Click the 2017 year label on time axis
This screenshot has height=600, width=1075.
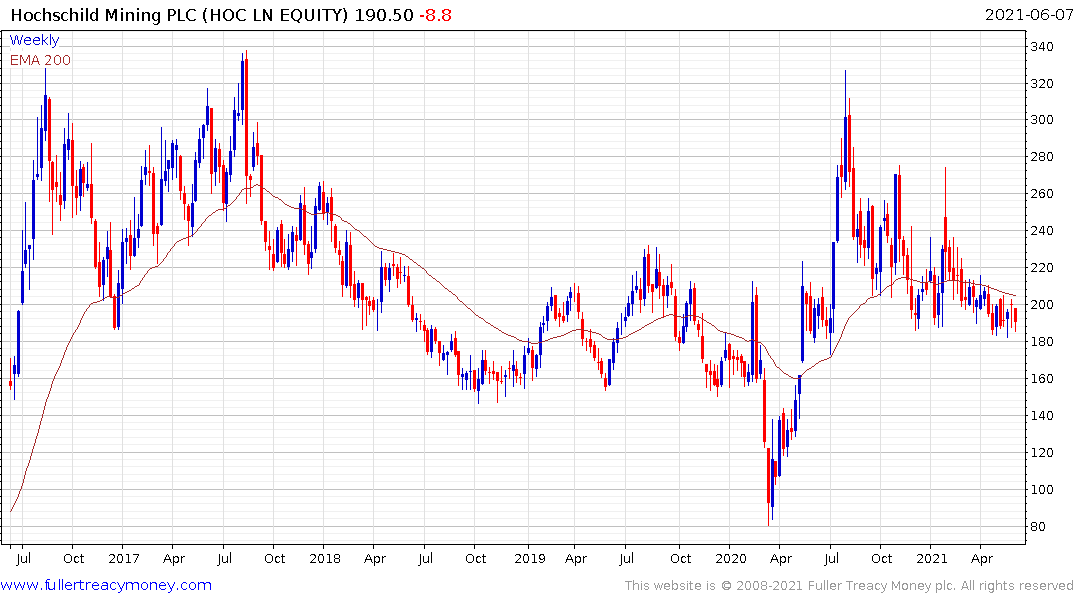124,559
